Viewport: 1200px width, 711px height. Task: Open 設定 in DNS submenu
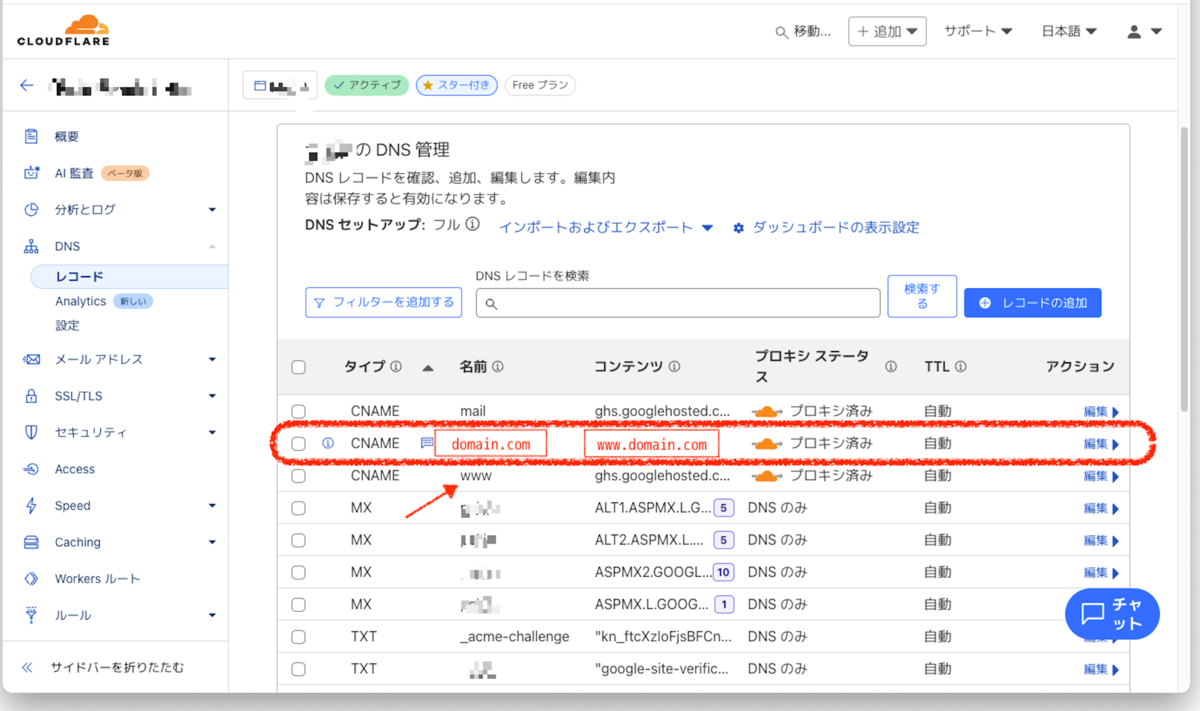pos(67,325)
